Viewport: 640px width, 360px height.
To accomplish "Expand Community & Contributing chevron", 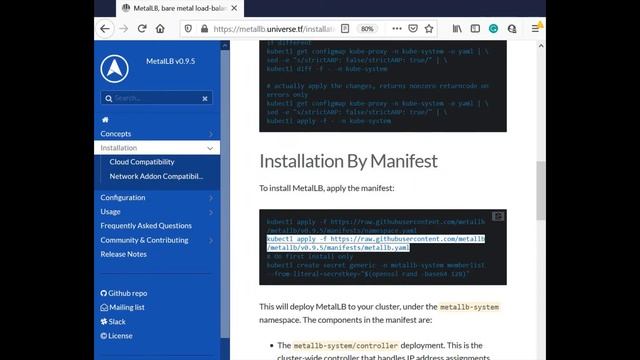I will (x=211, y=240).
